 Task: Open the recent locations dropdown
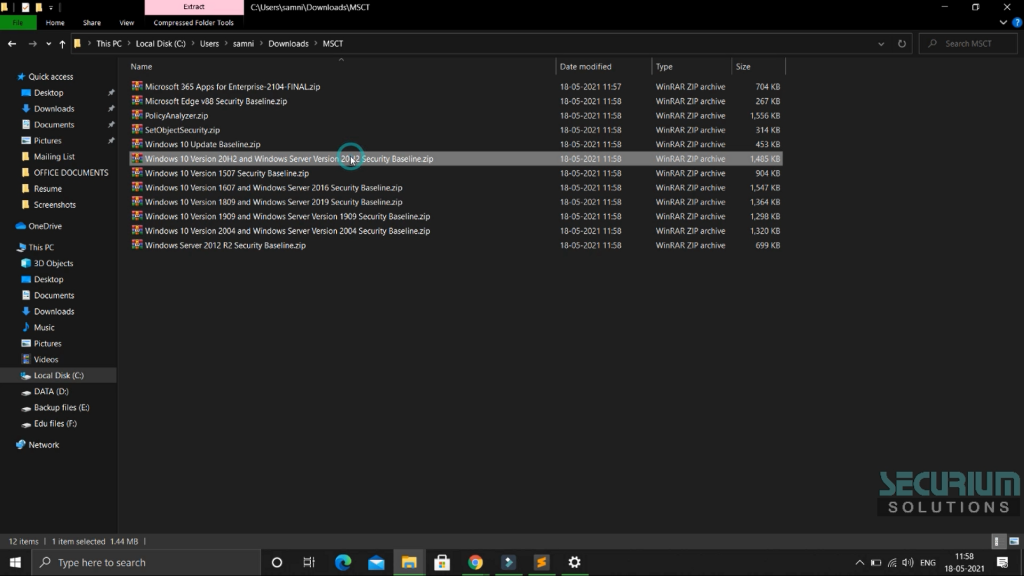[48, 44]
